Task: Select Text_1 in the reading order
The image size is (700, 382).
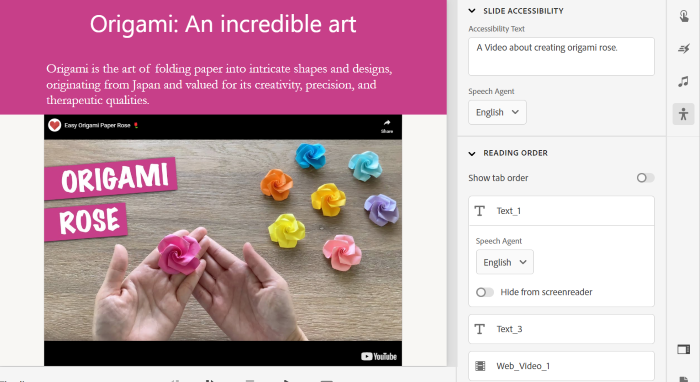Action: pos(561,211)
